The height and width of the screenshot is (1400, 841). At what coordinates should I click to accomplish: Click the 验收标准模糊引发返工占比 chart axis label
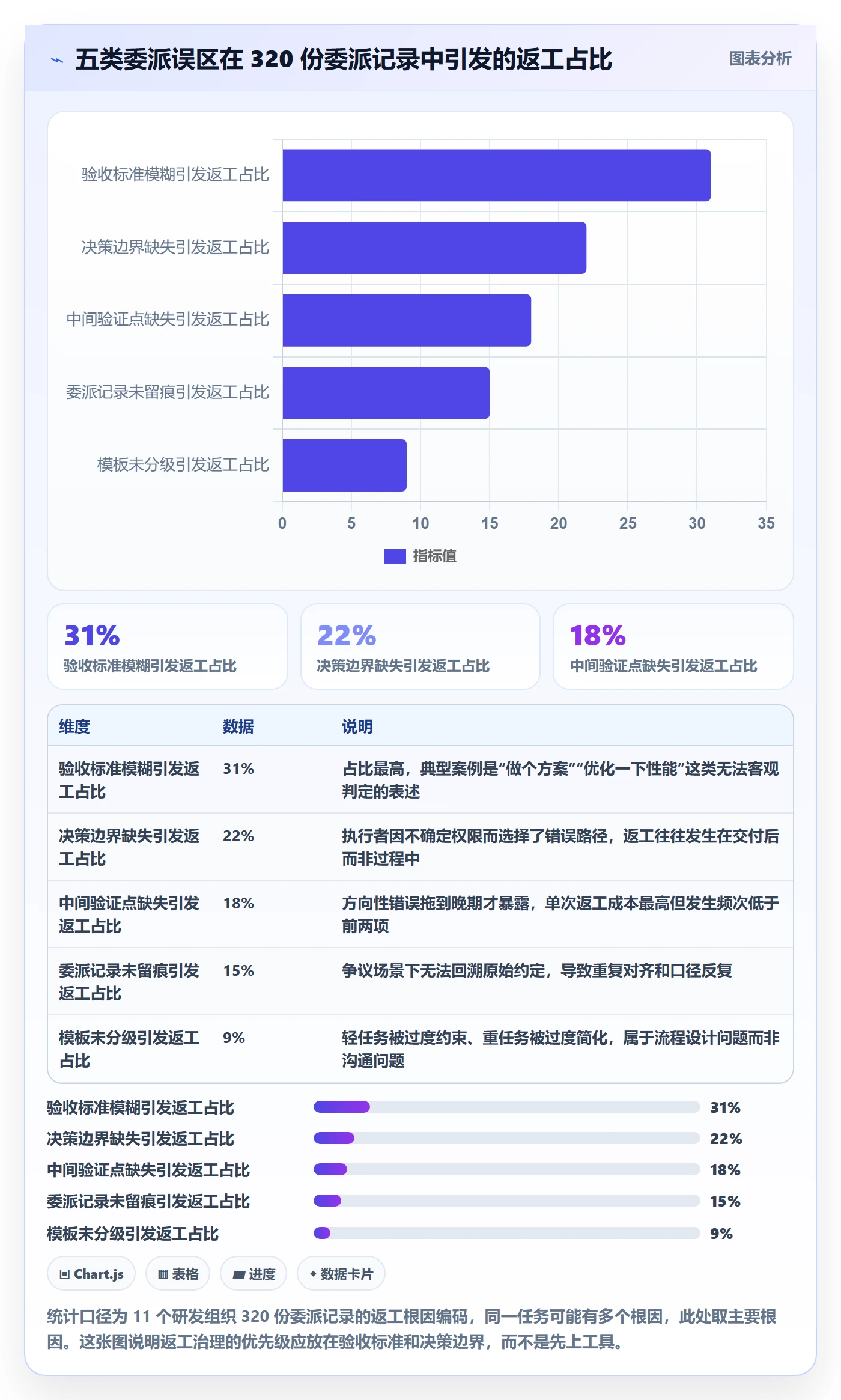click(175, 175)
